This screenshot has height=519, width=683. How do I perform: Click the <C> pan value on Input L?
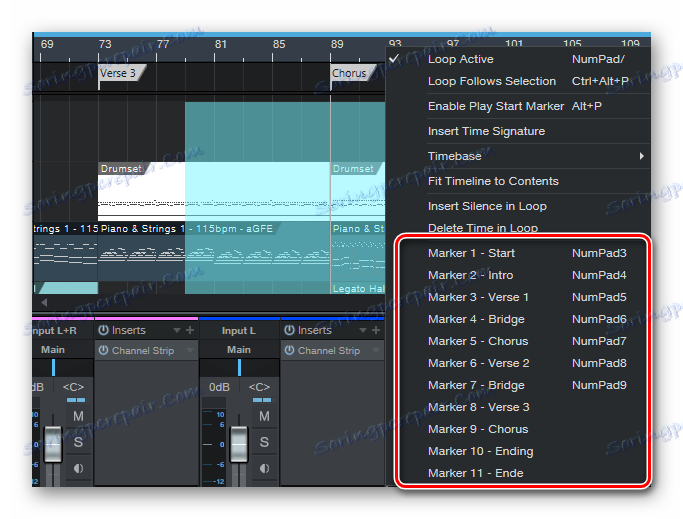[259, 387]
